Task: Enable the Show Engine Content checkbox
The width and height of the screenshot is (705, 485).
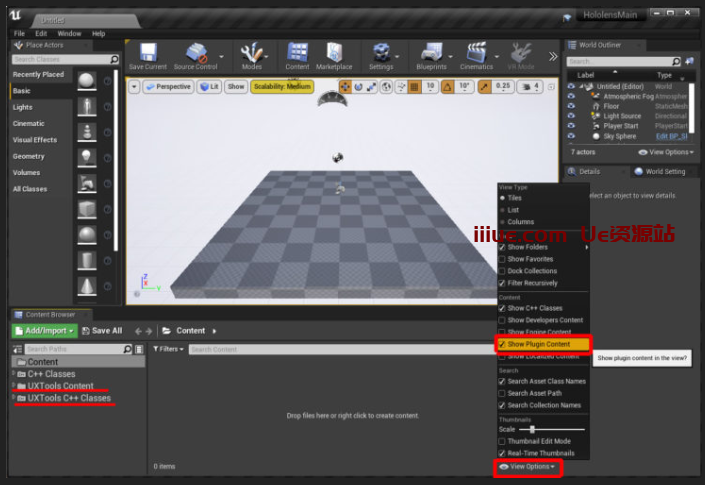Action: pyautogui.click(x=503, y=332)
